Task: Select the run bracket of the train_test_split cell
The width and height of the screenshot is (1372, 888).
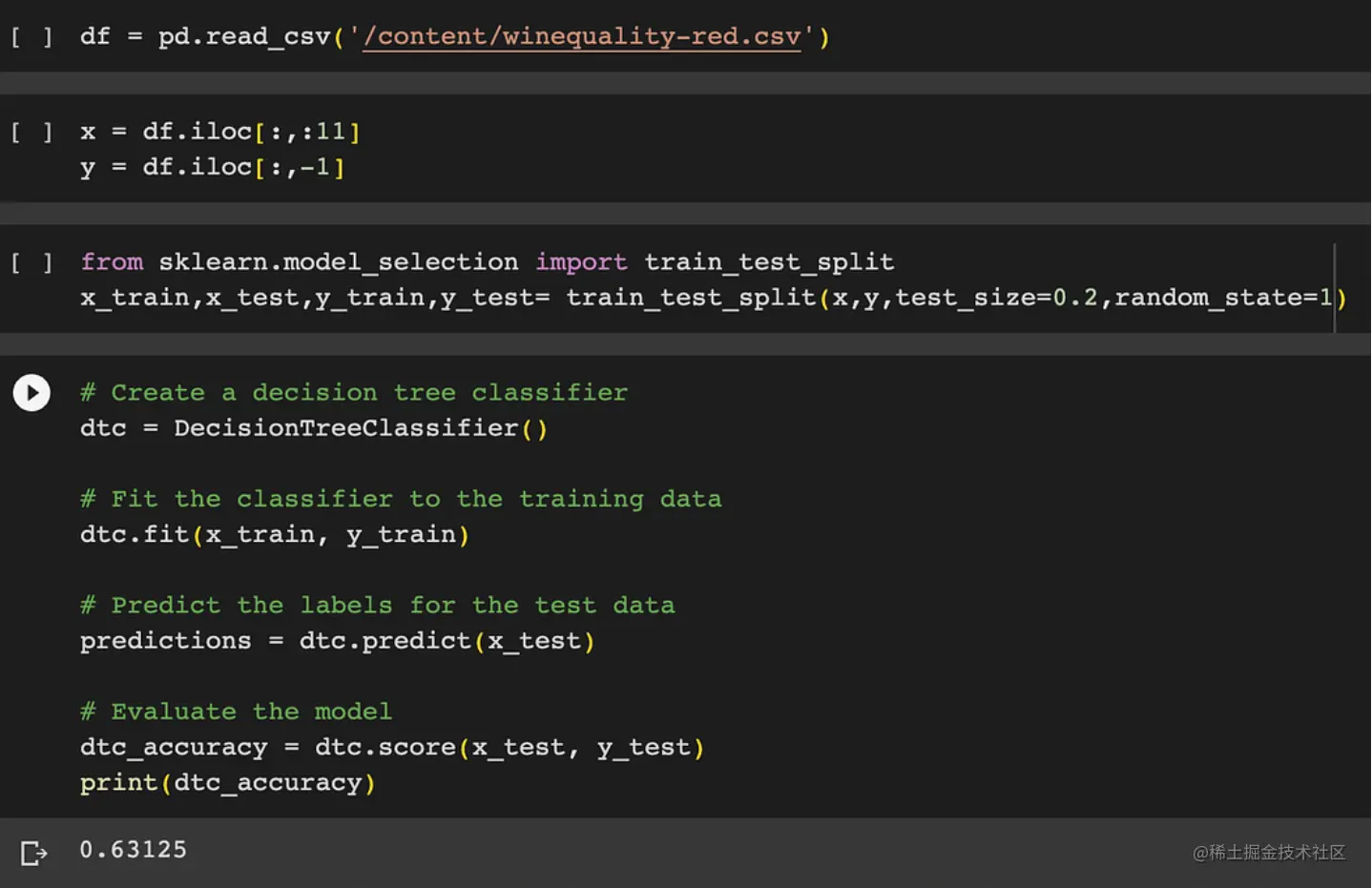Action: [x=31, y=262]
